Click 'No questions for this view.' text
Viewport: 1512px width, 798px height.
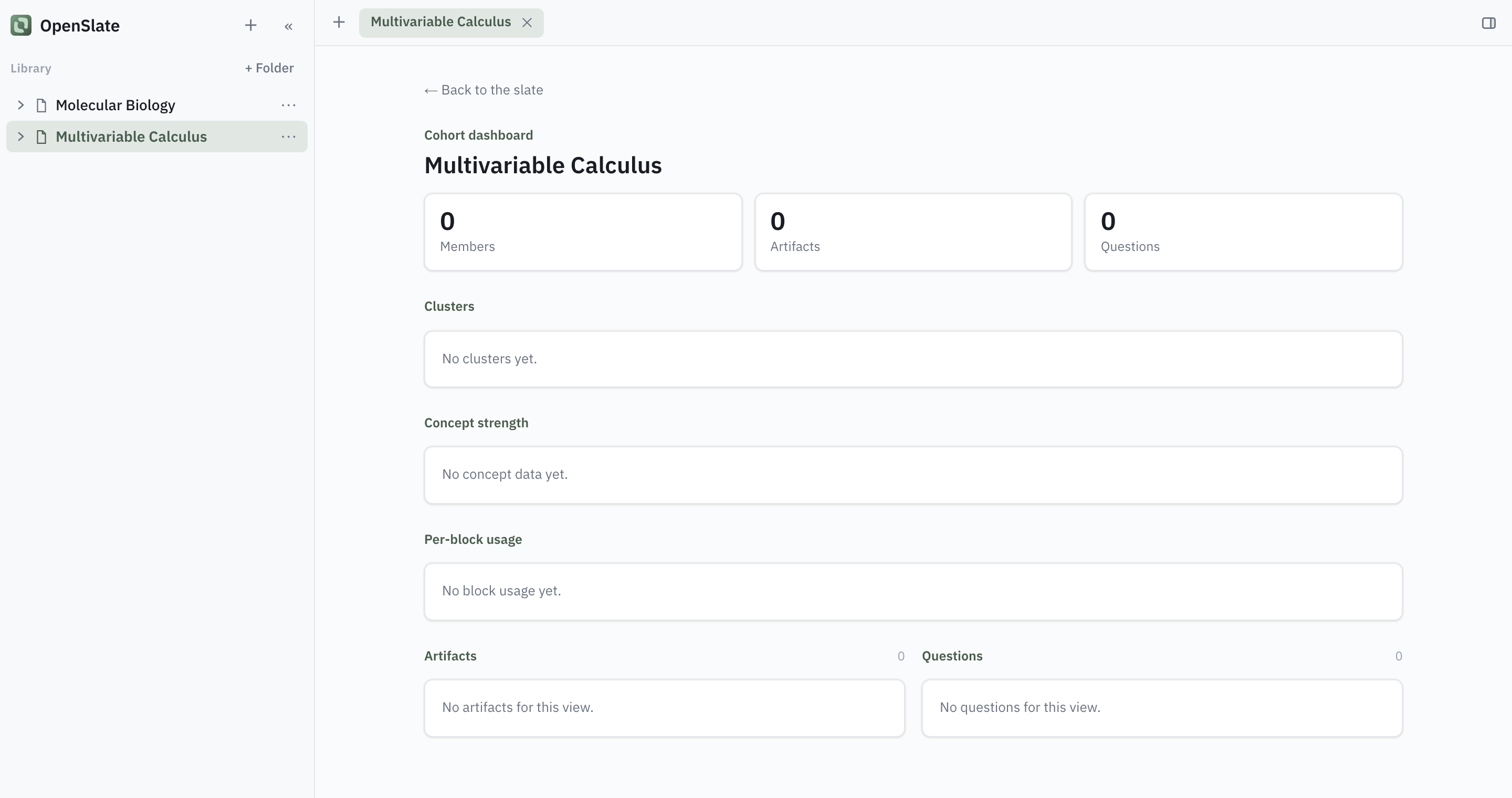(x=1020, y=707)
